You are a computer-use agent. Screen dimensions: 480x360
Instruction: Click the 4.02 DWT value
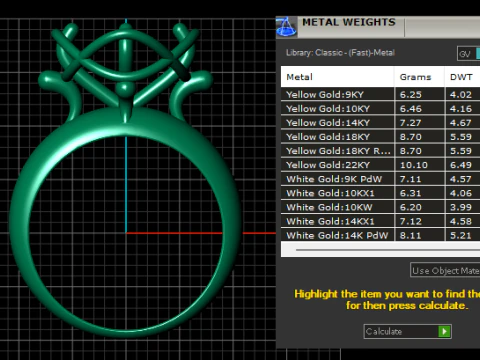click(x=461, y=95)
